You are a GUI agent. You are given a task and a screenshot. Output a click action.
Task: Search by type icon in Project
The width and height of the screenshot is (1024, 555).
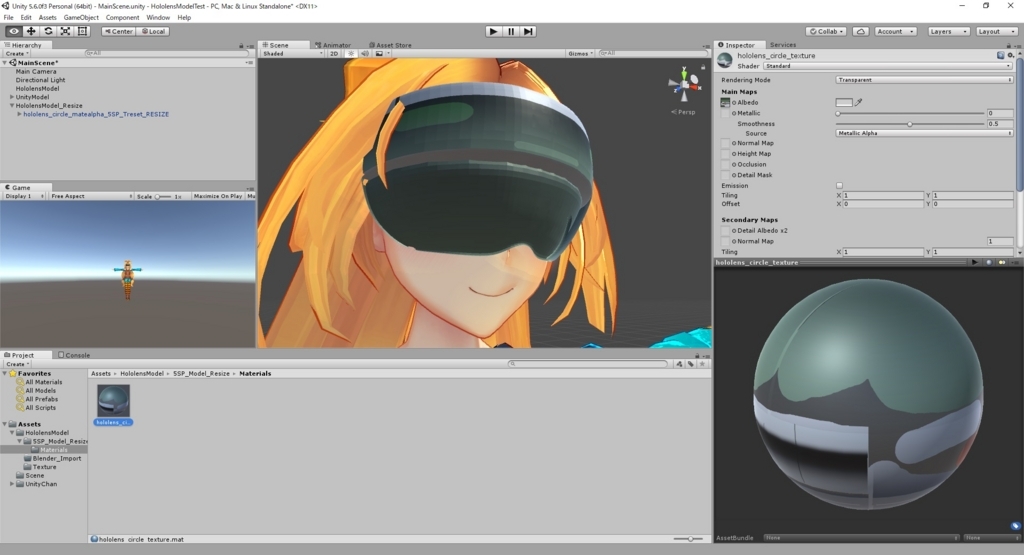point(679,364)
